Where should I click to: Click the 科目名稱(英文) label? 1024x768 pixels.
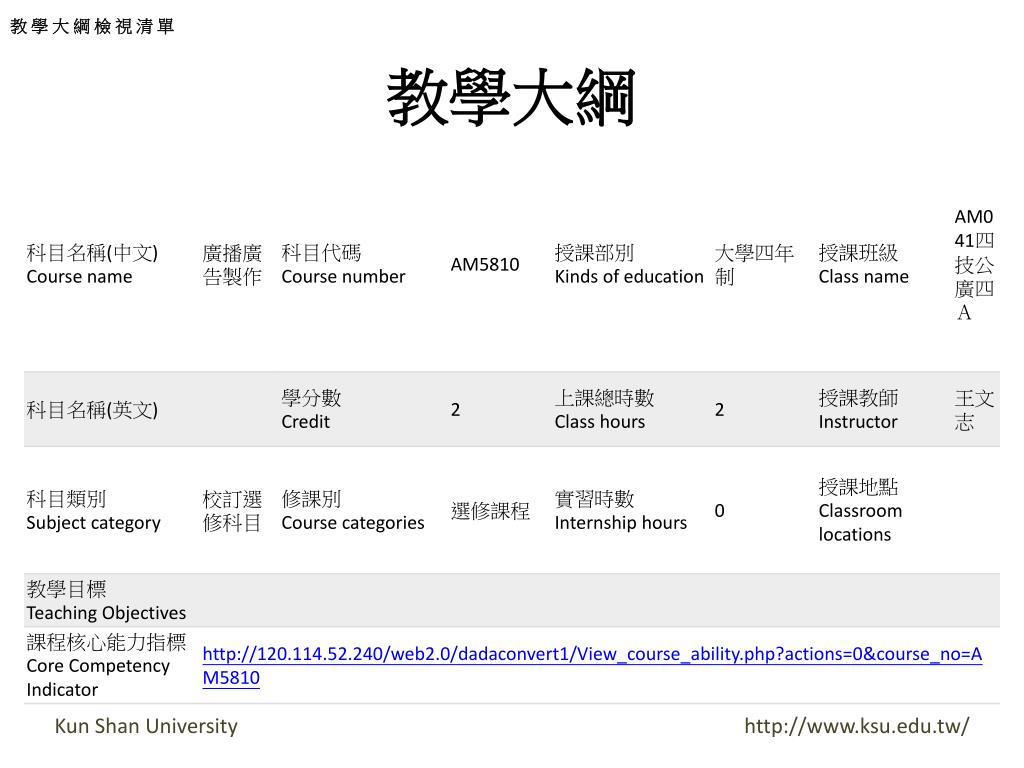(92, 410)
